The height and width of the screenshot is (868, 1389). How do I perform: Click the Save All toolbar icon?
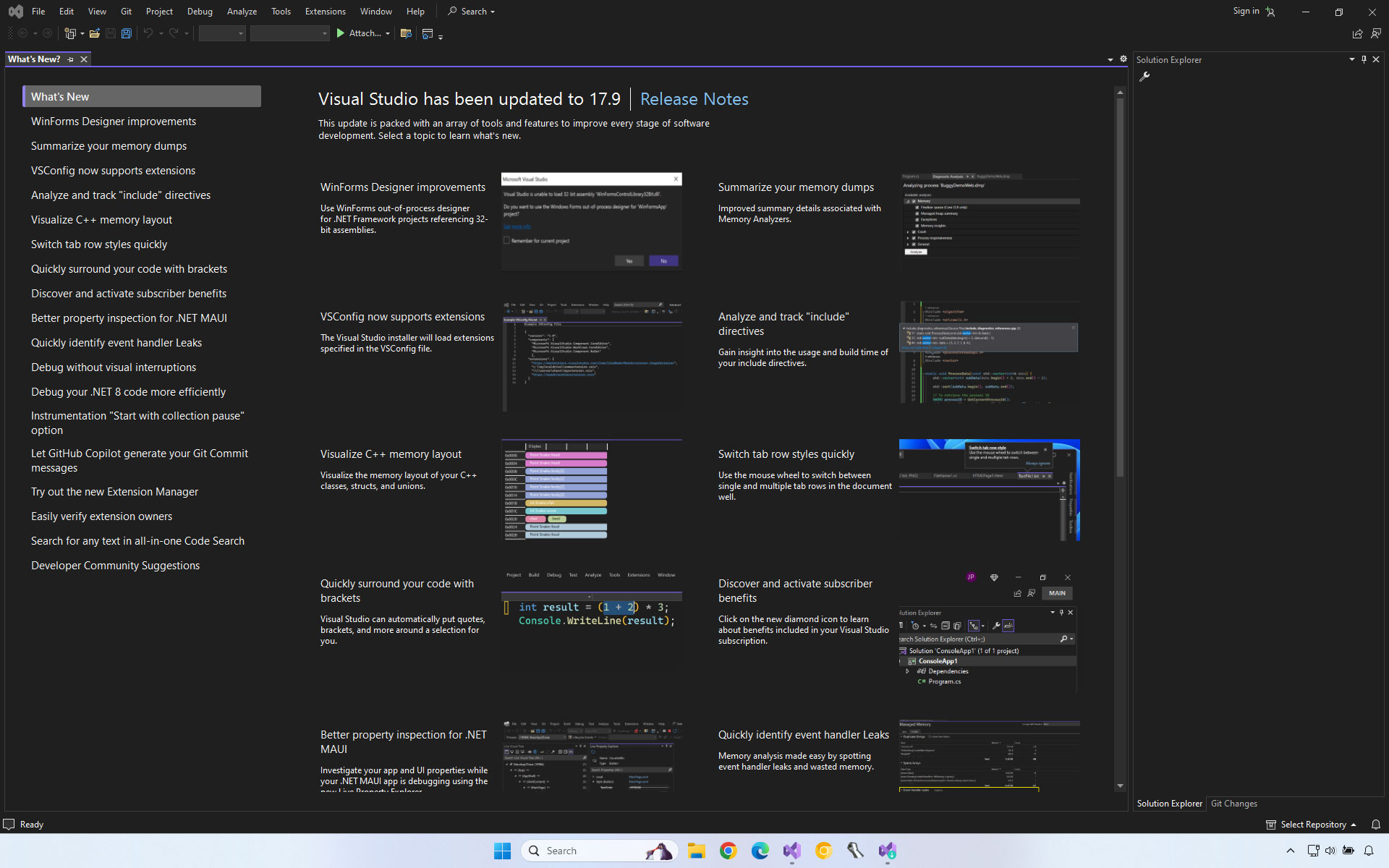tap(127, 33)
